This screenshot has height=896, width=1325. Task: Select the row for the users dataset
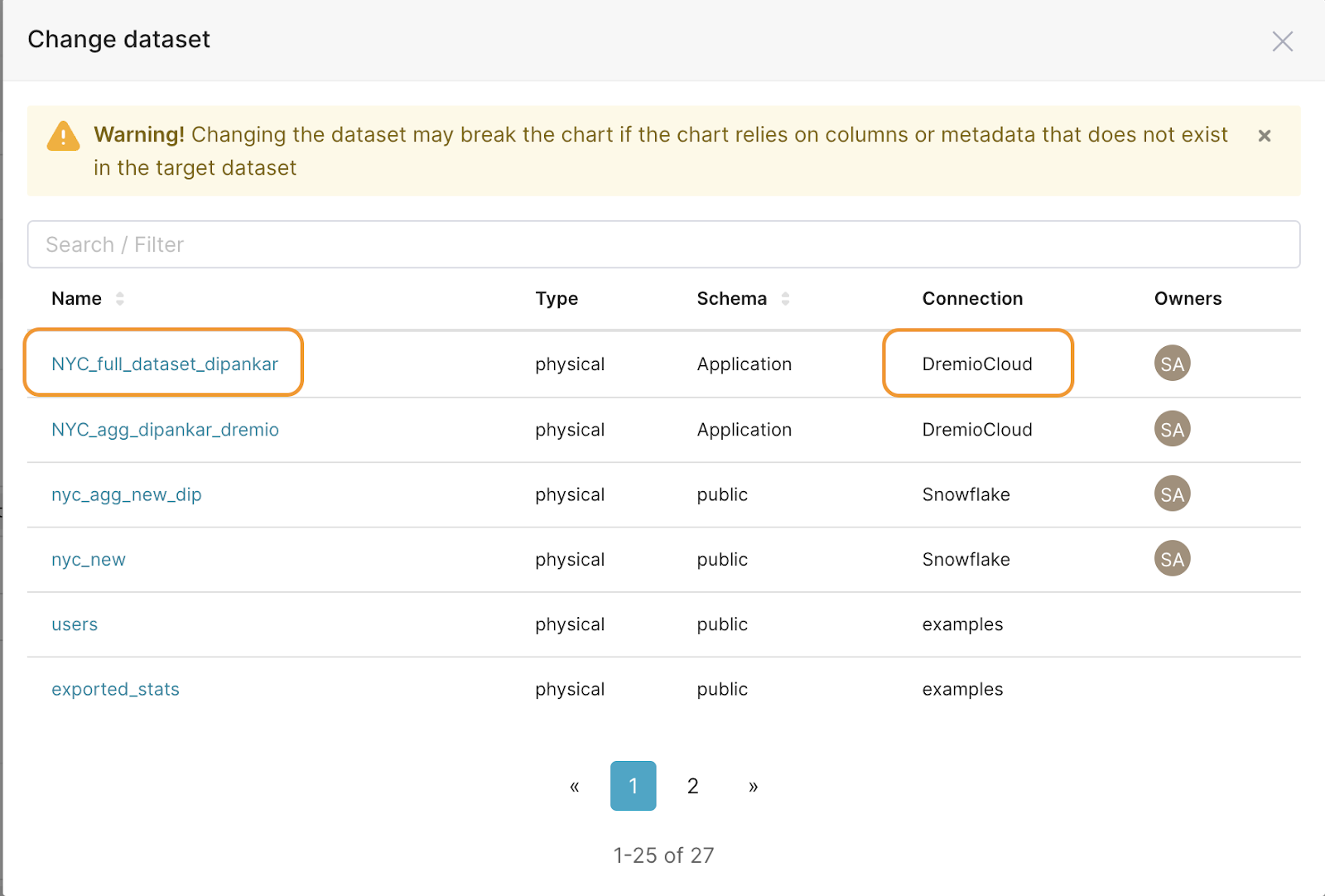point(75,624)
